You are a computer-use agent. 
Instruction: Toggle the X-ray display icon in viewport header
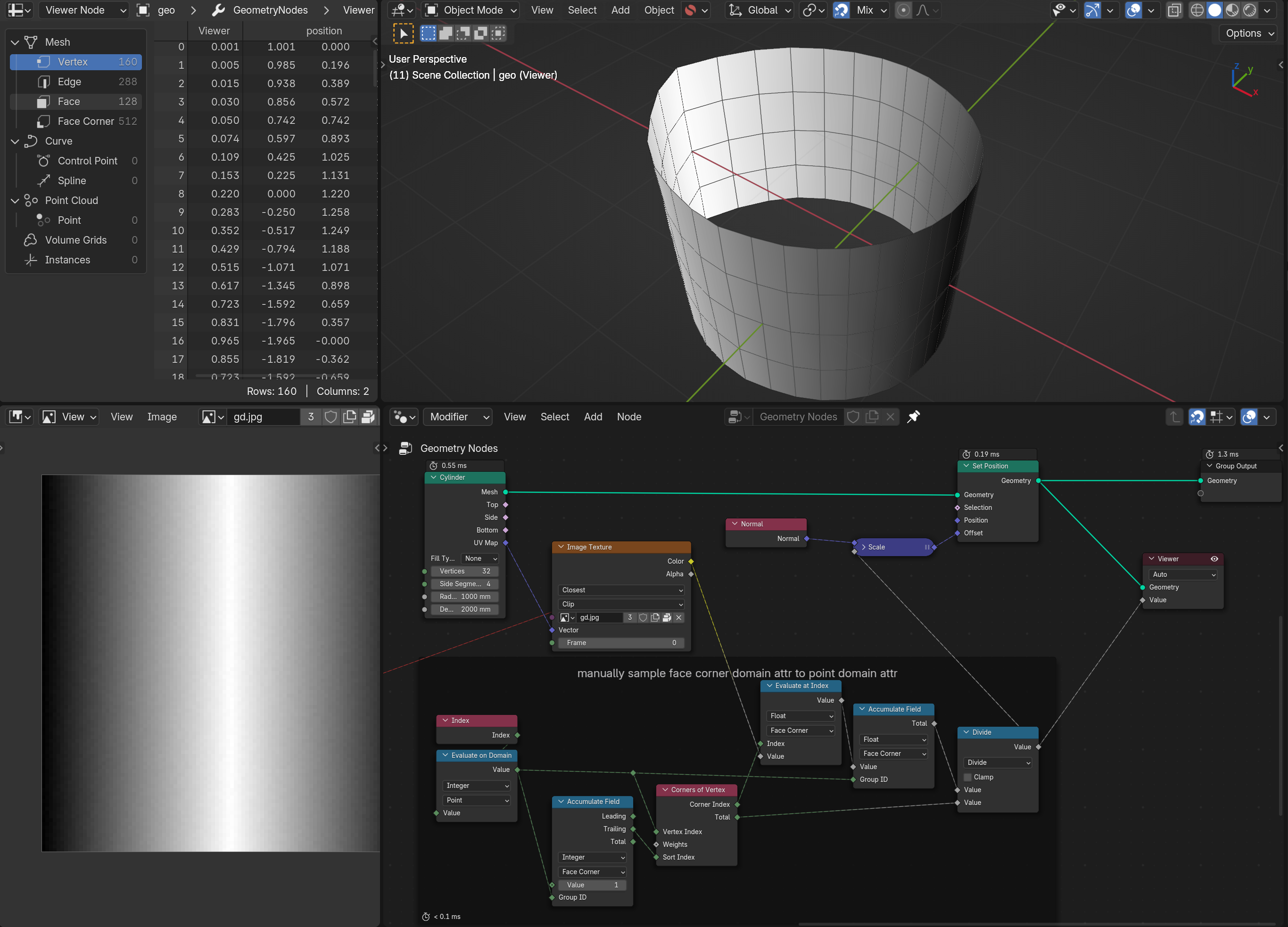(1174, 10)
